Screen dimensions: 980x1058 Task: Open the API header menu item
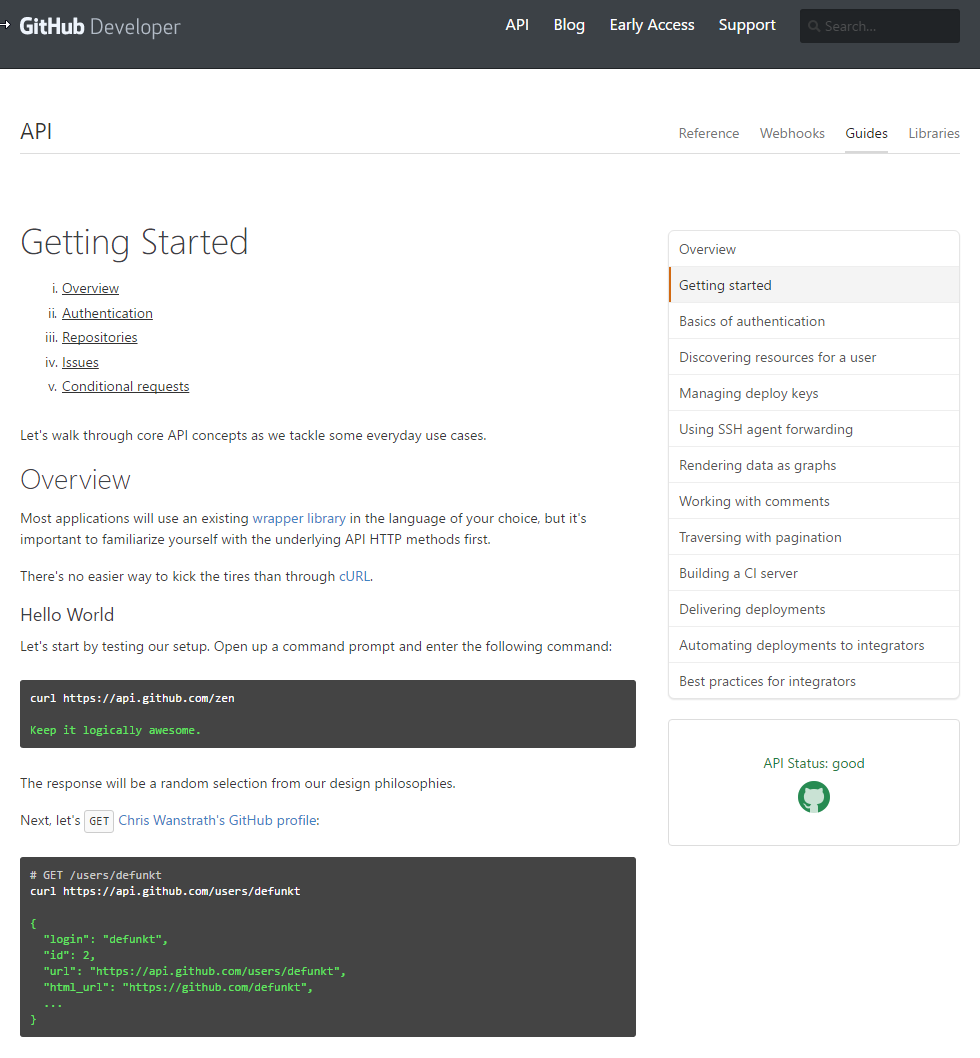[517, 25]
